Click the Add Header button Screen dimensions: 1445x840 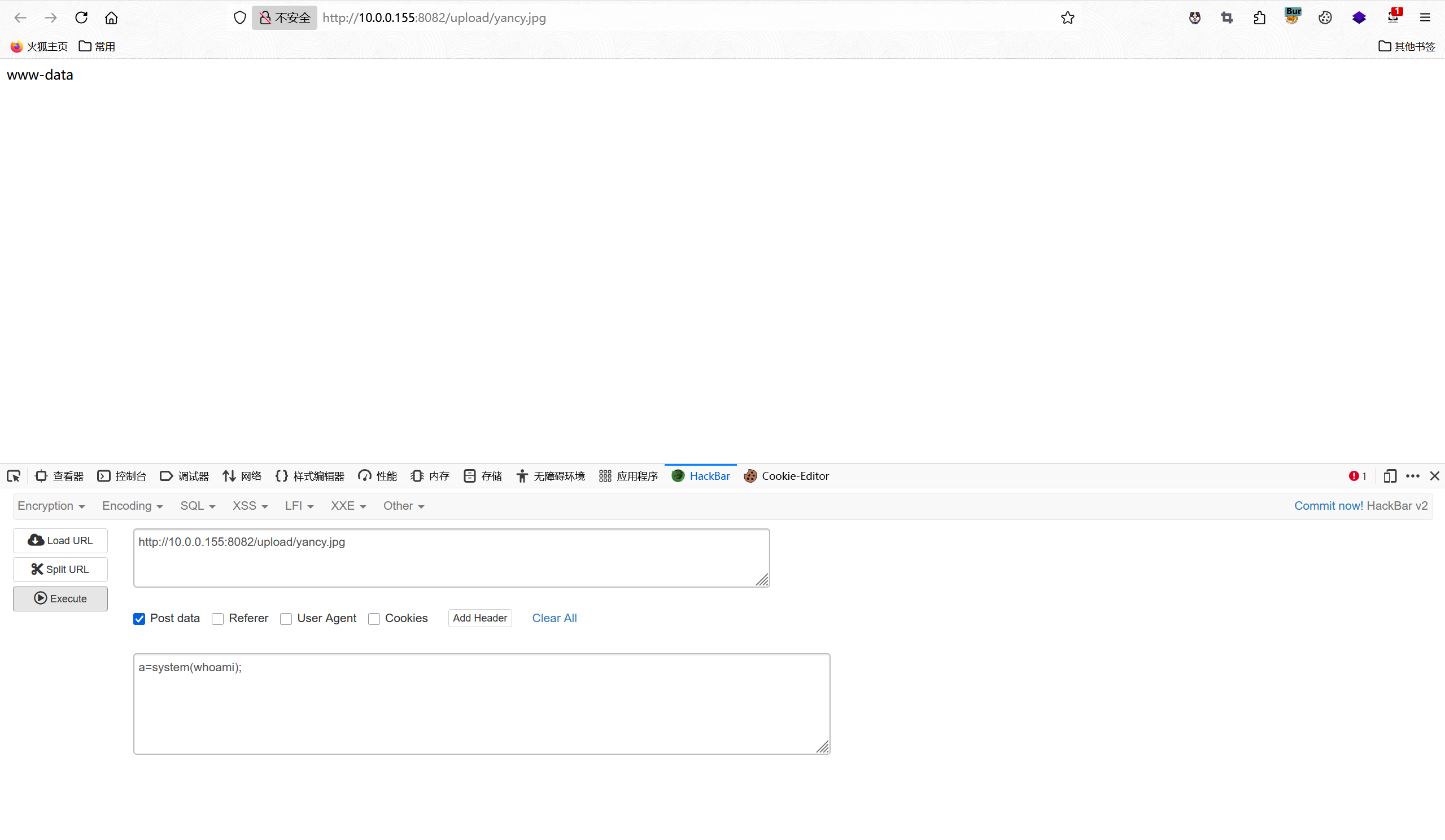(x=479, y=618)
